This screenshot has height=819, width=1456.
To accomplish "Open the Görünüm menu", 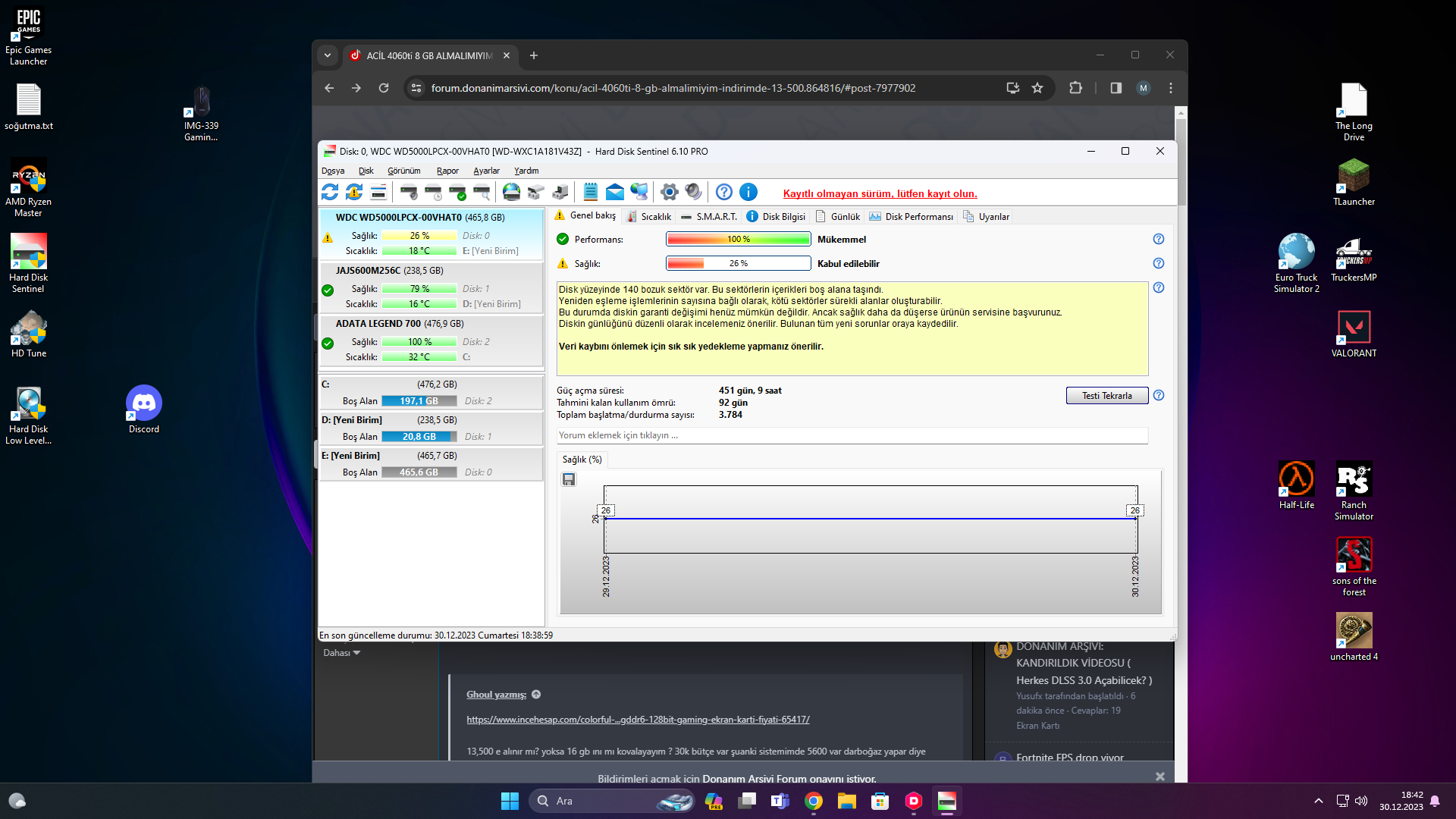I will [x=404, y=171].
